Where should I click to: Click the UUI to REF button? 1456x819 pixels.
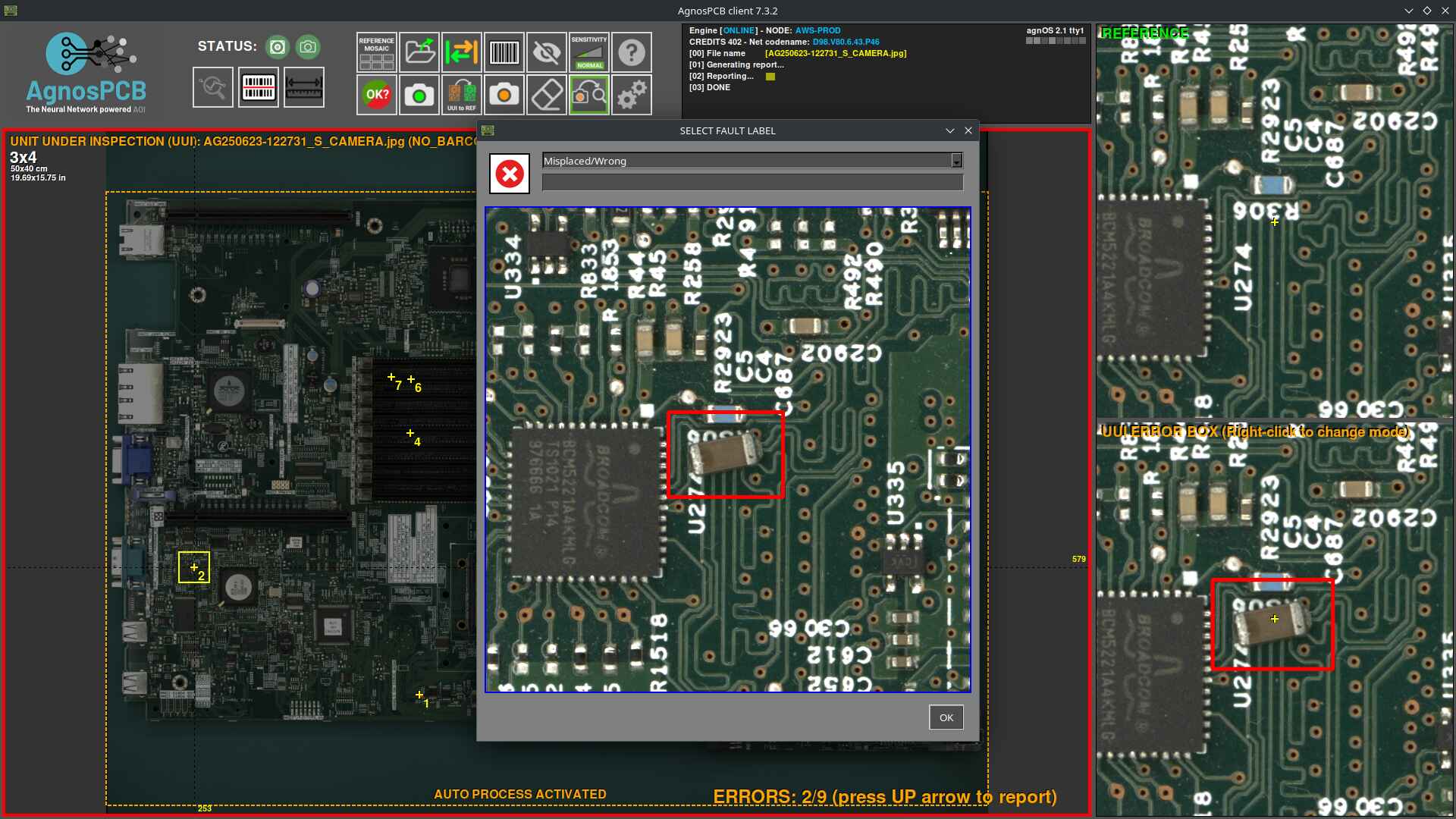pyautogui.click(x=462, y=96)
